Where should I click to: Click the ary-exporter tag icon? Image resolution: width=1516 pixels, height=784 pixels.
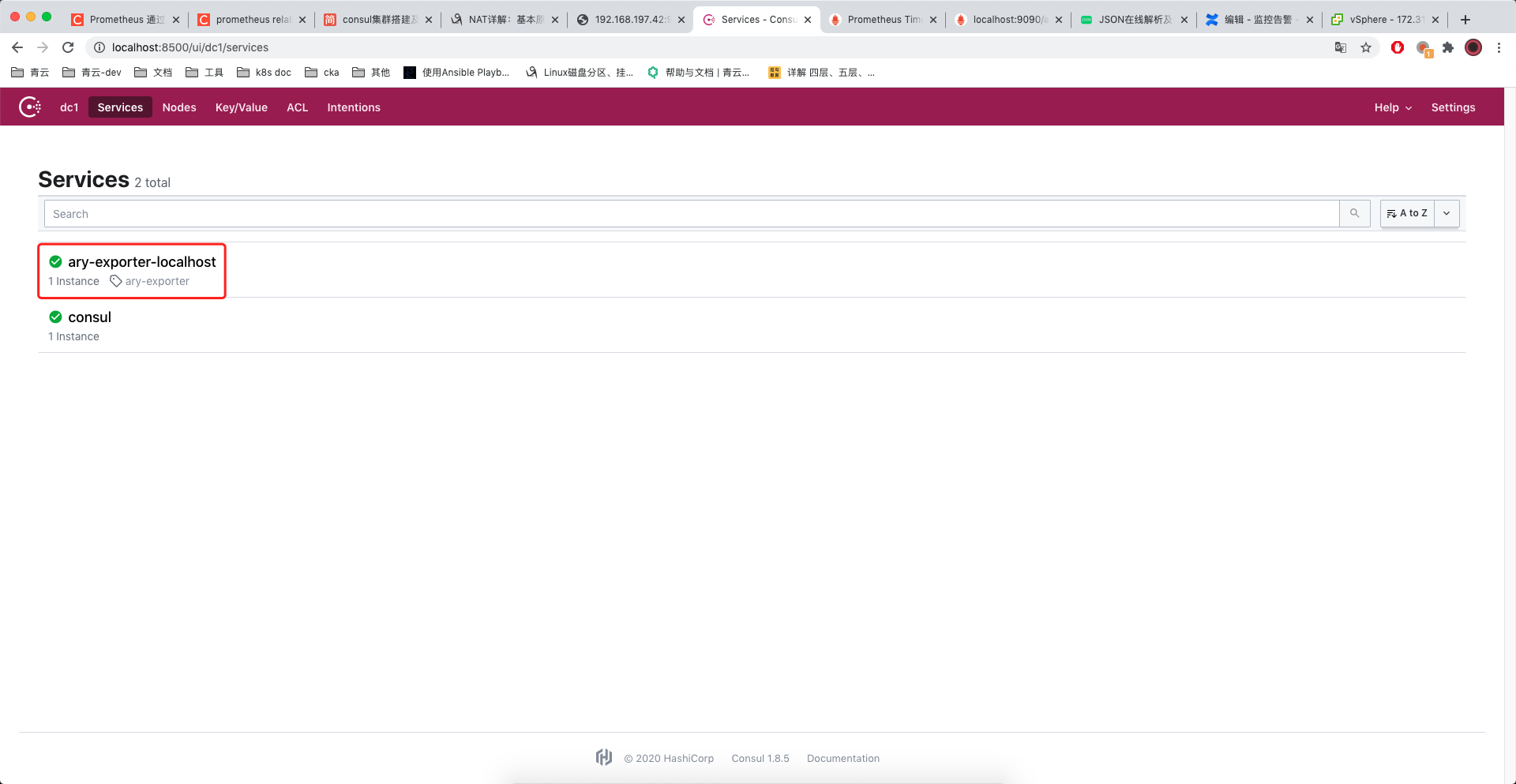(x=118, y=281)
